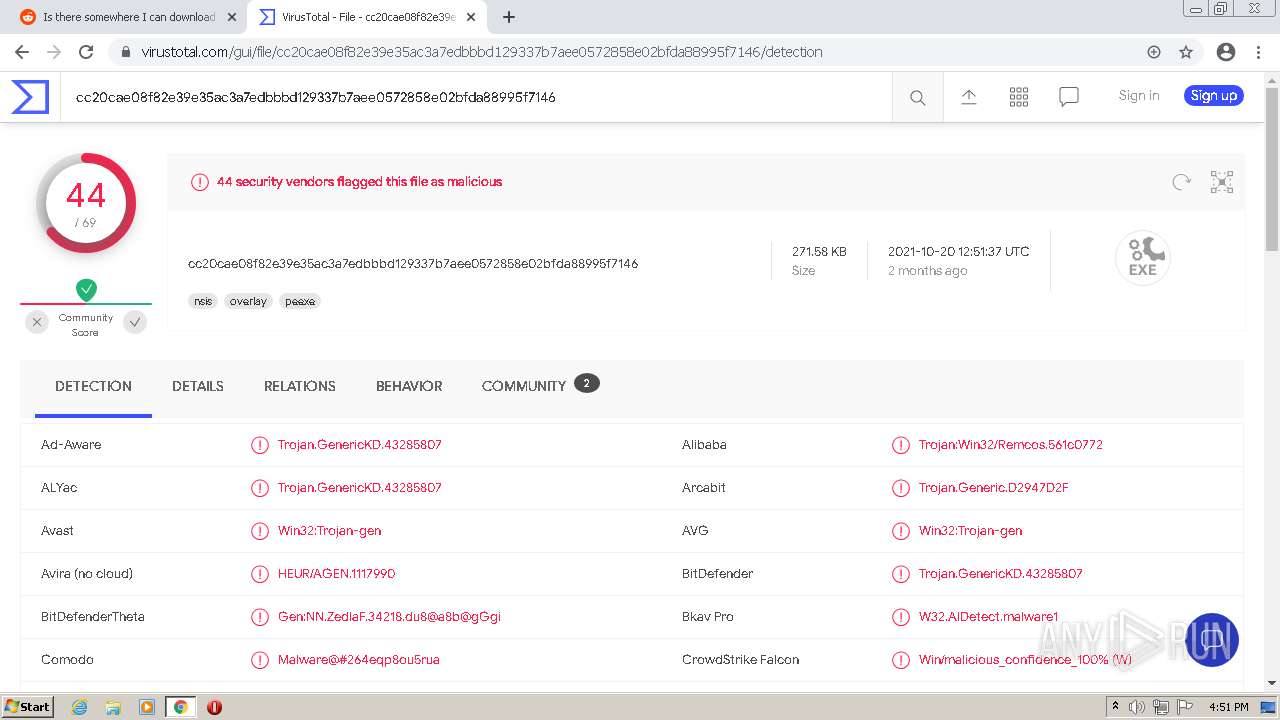Click the peexe tag
Viewport: 1280px width, 720px height.
[x=299, y=301]
